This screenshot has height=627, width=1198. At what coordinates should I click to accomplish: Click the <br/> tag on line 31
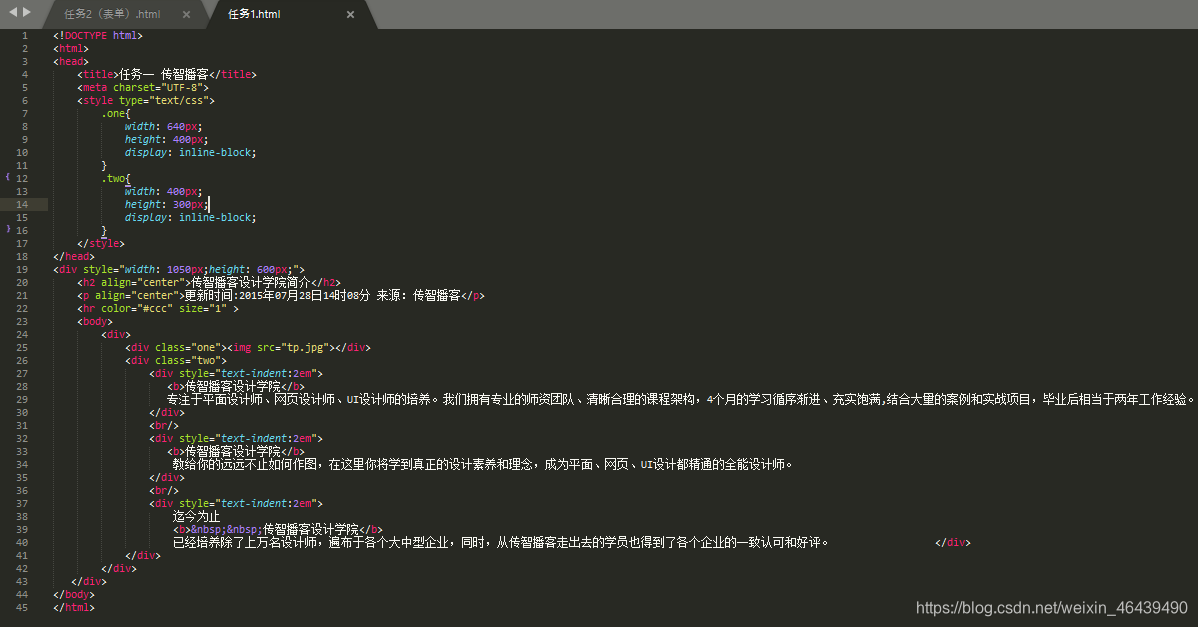[x=164, y=425]
